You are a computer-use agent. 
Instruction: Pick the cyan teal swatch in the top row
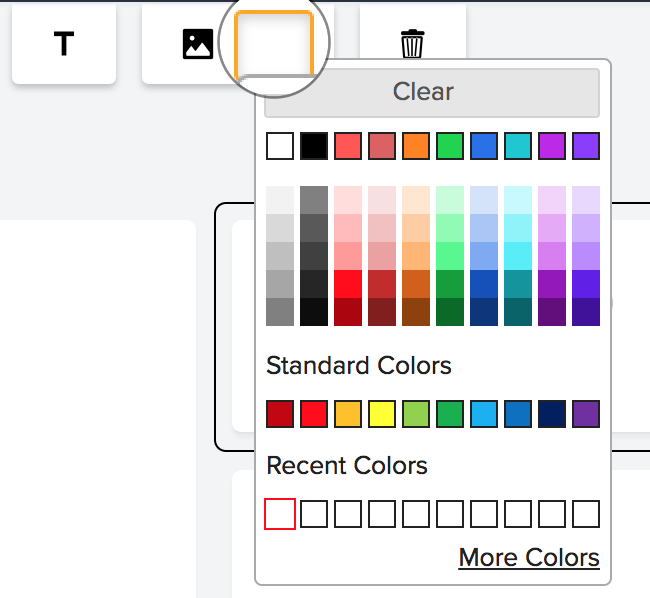point(518,146)
